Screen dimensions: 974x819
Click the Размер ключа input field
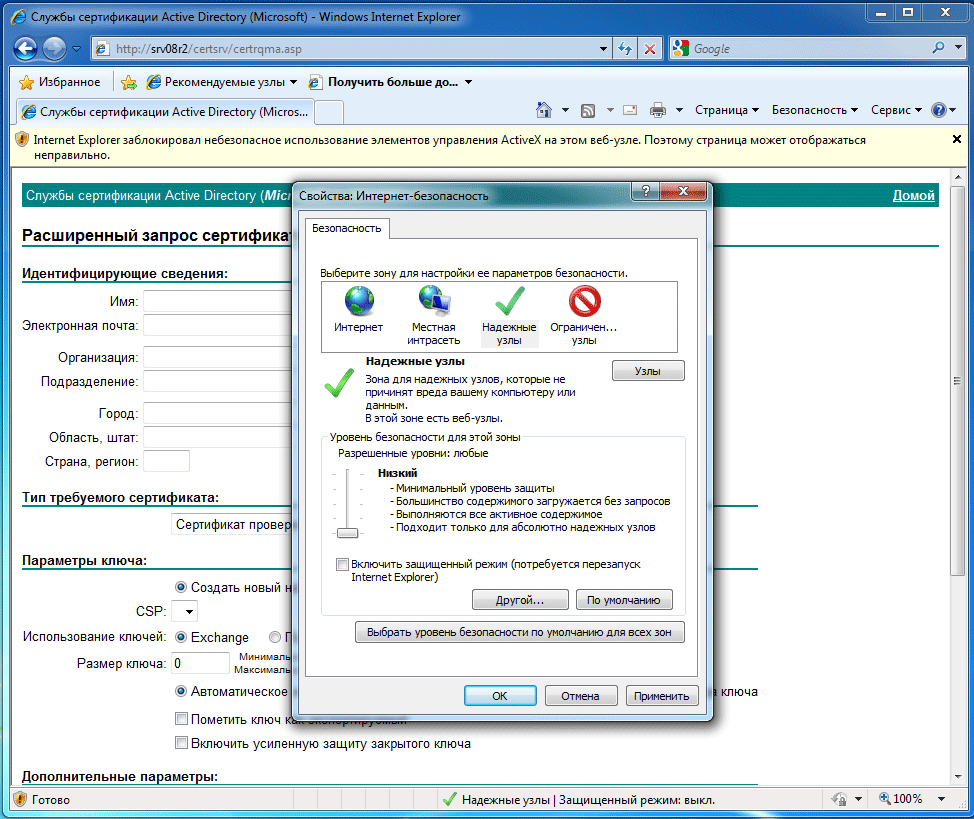[x=200, y=663]
